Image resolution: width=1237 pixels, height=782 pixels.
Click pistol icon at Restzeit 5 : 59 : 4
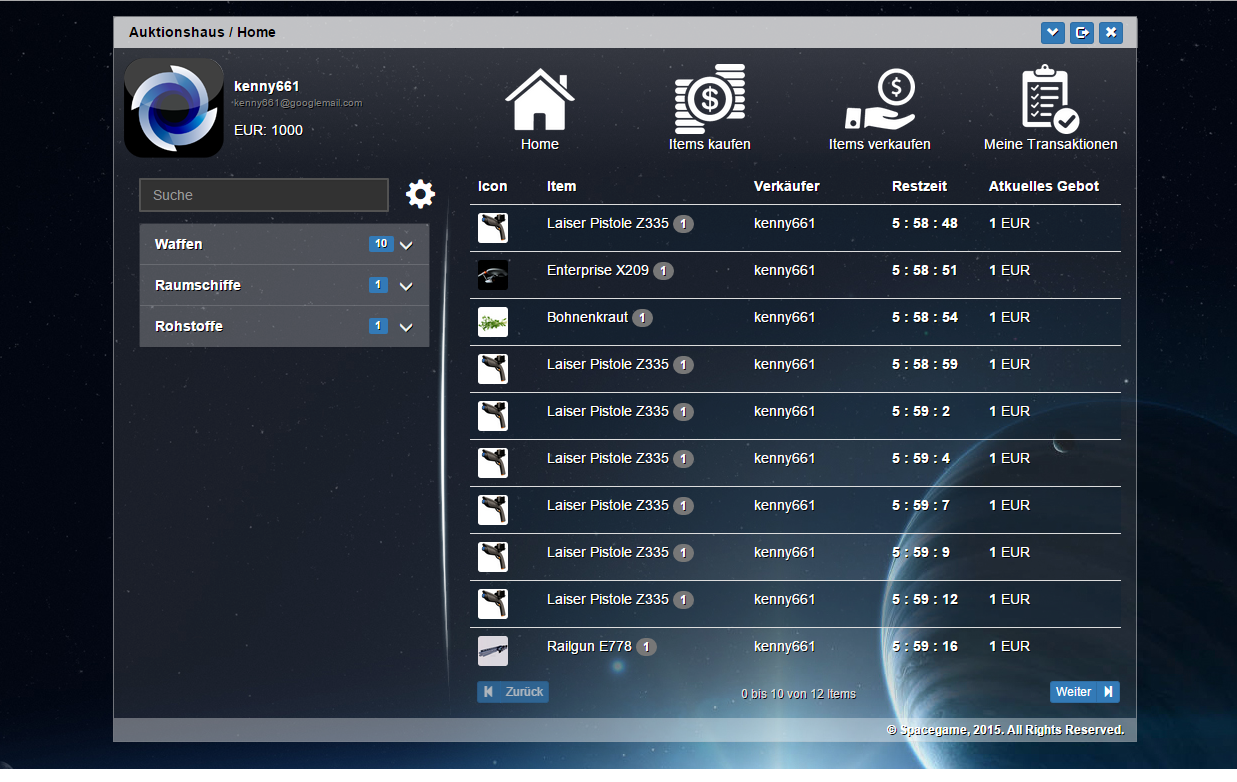pyautogui.click(x=493, y=463)
